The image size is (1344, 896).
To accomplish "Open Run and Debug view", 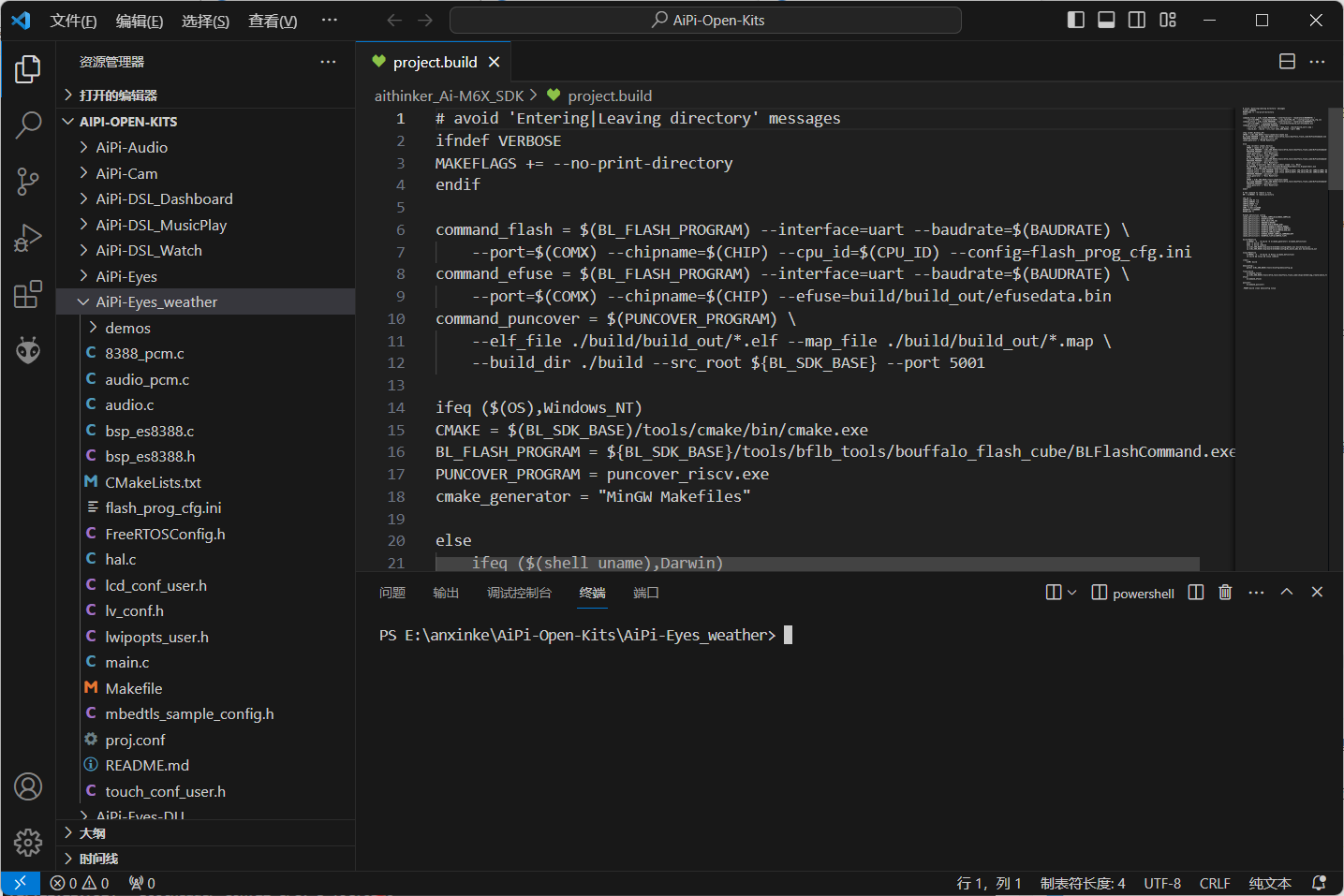I will point(28,238).
